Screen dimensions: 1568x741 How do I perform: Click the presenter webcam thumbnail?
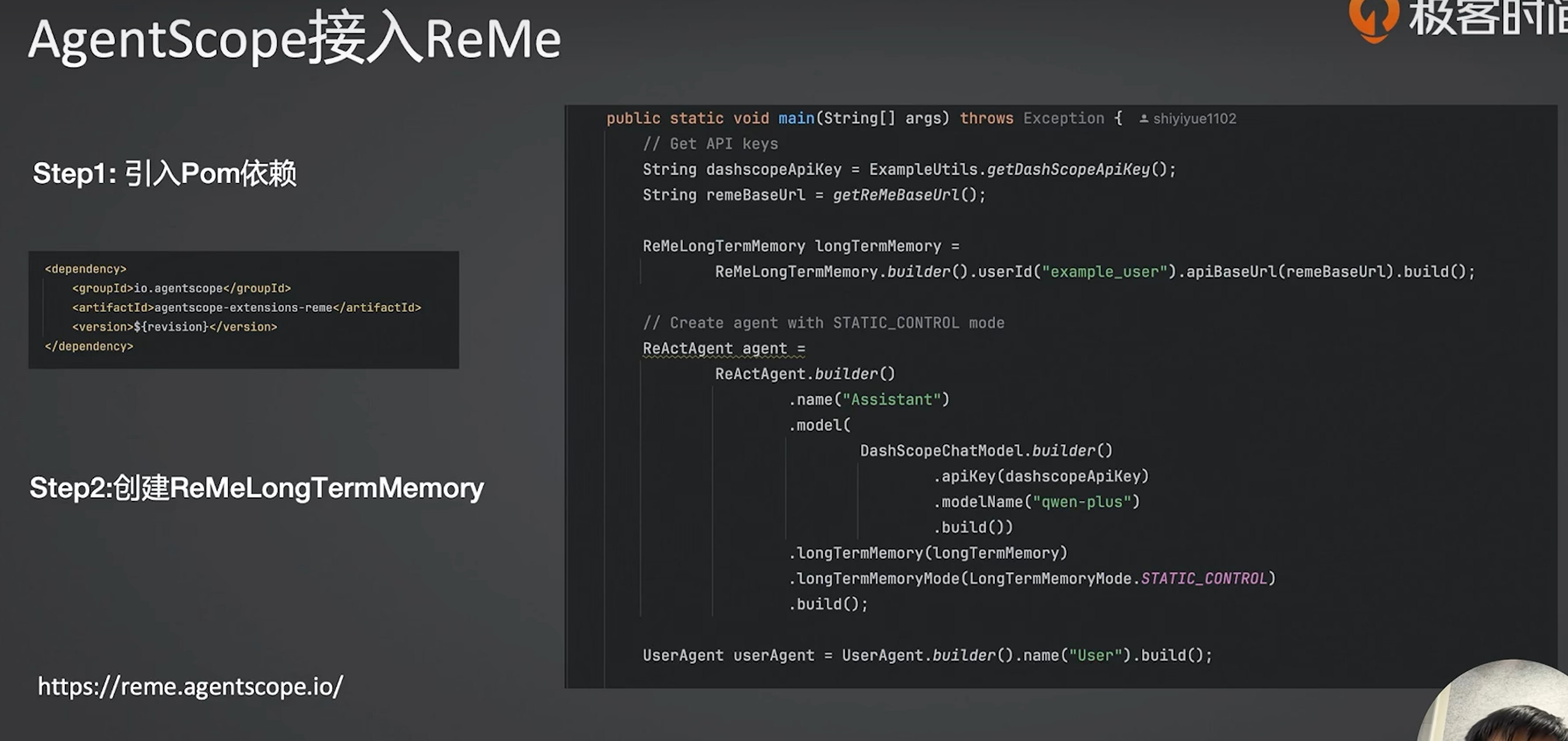[1504, 706]
